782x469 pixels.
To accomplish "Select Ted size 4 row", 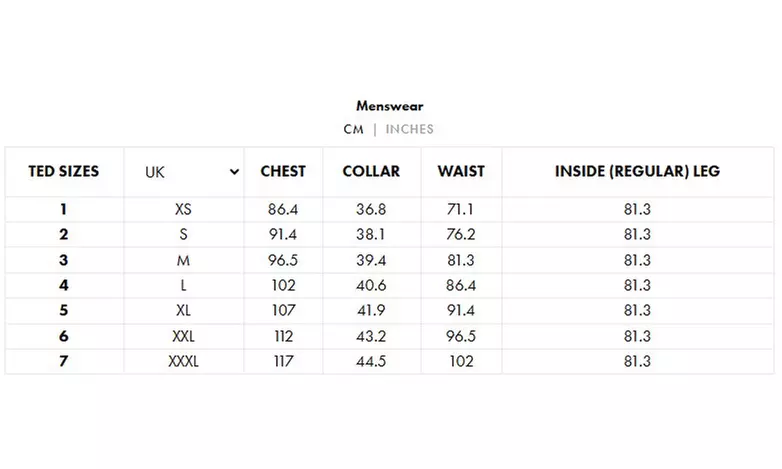I will [x=64, y=285].
